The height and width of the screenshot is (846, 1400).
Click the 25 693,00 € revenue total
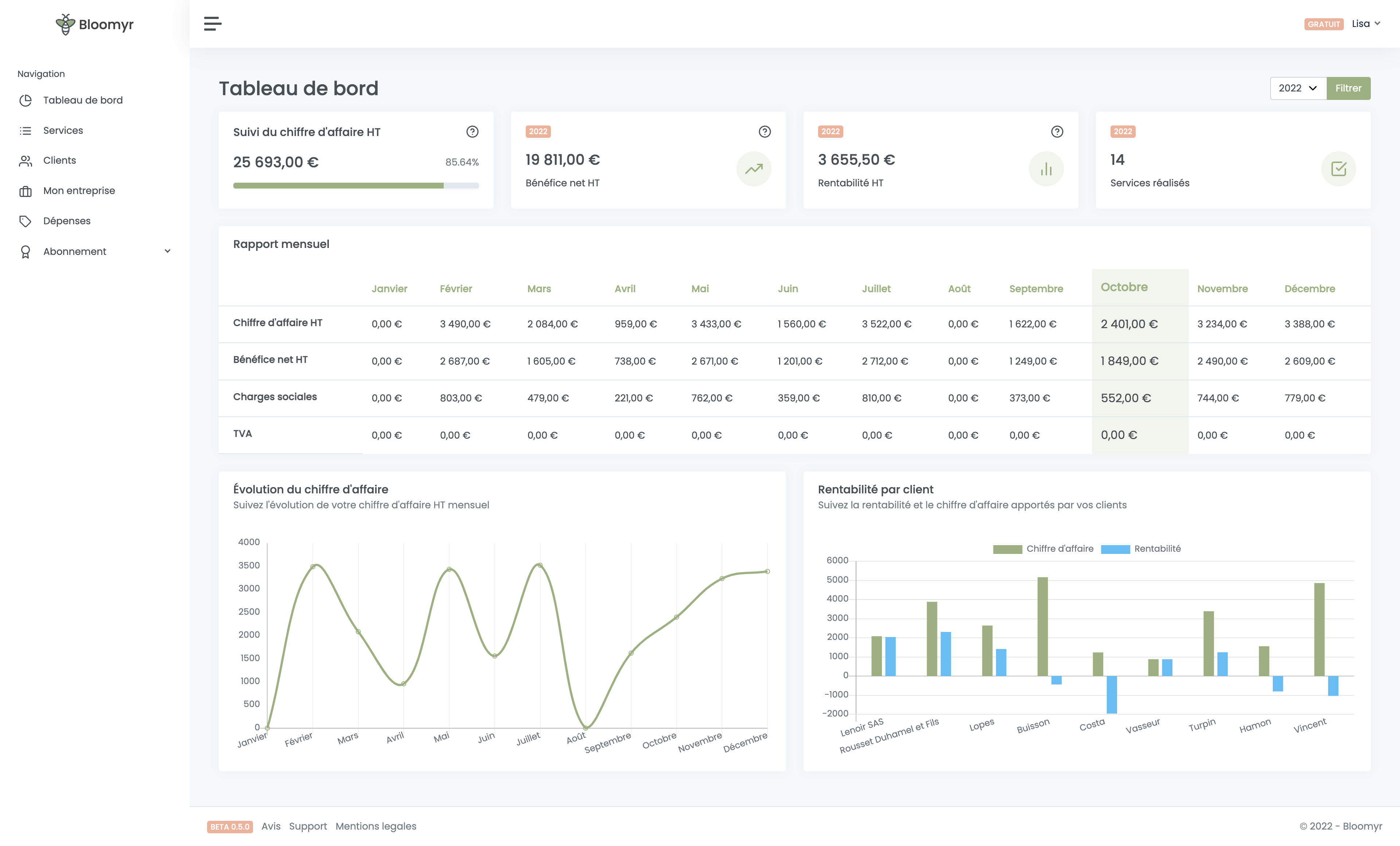pos(276,162)
